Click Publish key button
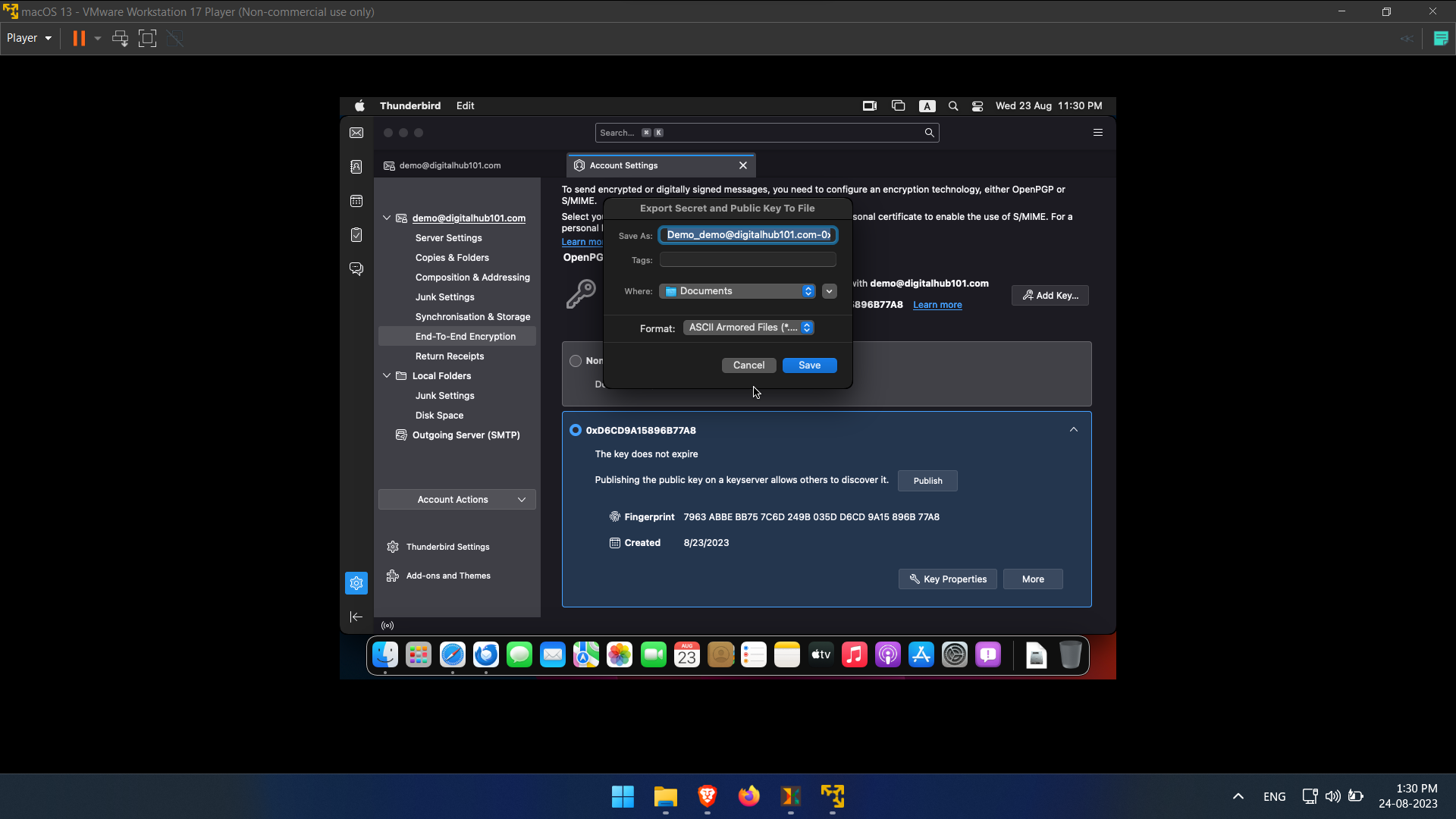 pyautogui.click(x=928, y=481)
